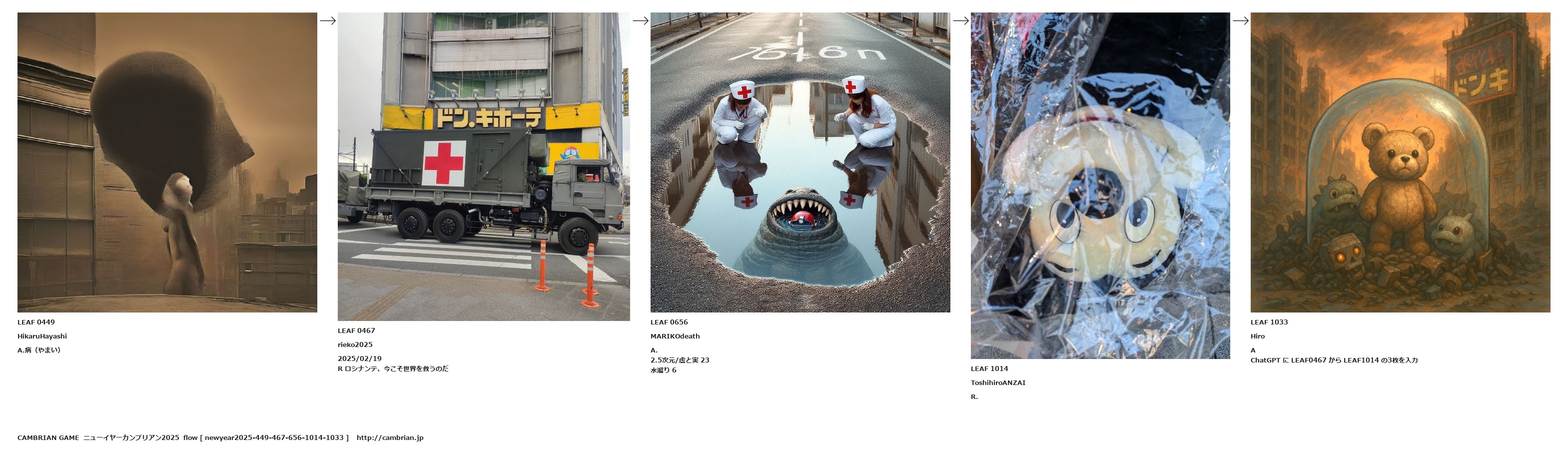Click author name rieko2025
Screen dimensions: 1568x450
[355, 344]
